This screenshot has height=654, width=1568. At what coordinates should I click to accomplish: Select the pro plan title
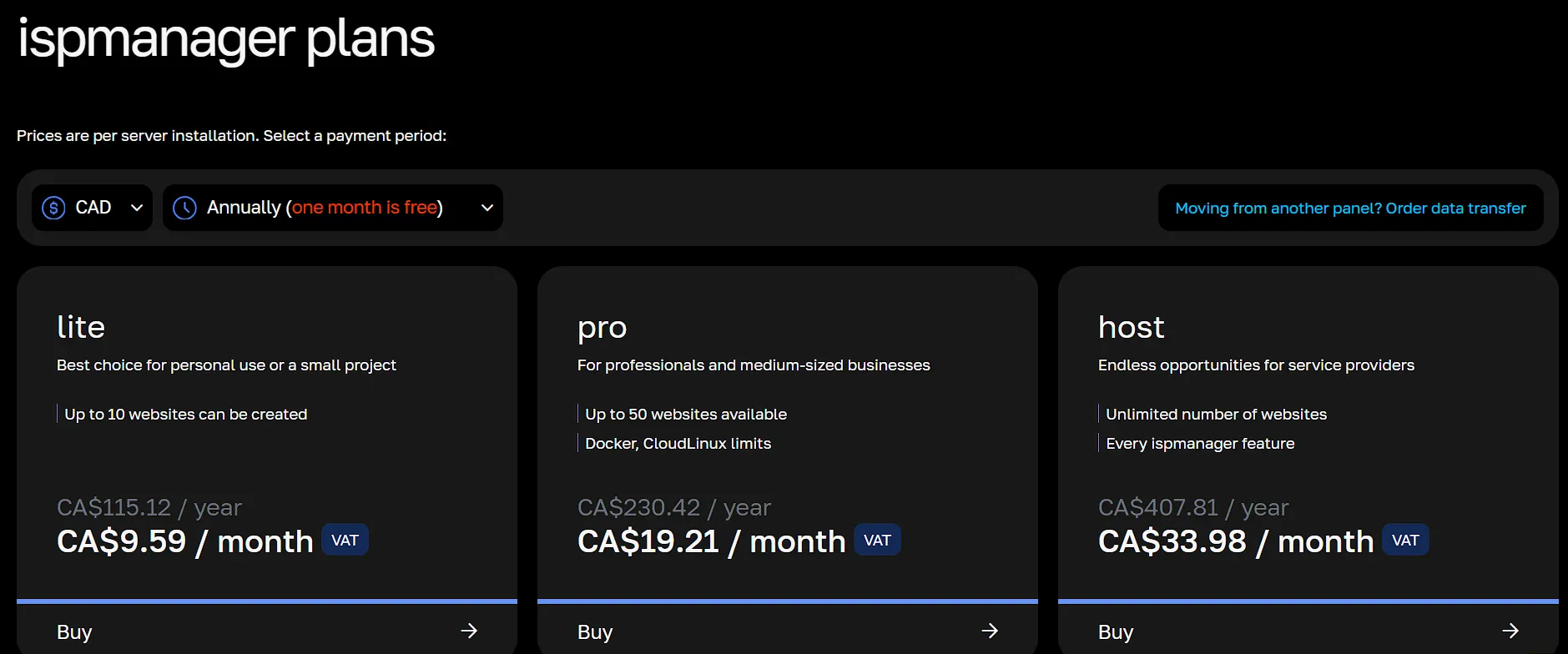pyautogui.click(x=602, y=329)
